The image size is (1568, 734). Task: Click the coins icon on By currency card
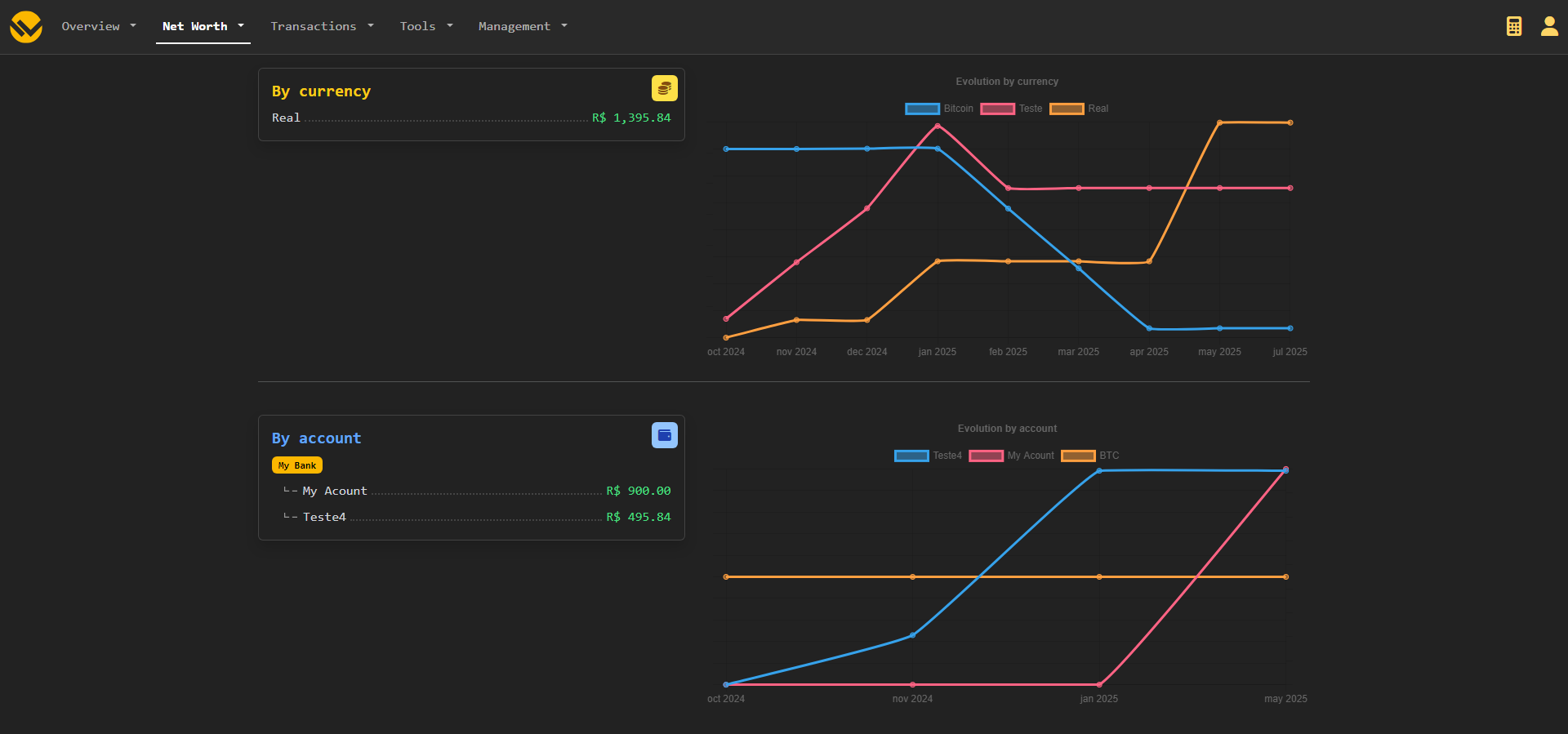pos(664,88)
